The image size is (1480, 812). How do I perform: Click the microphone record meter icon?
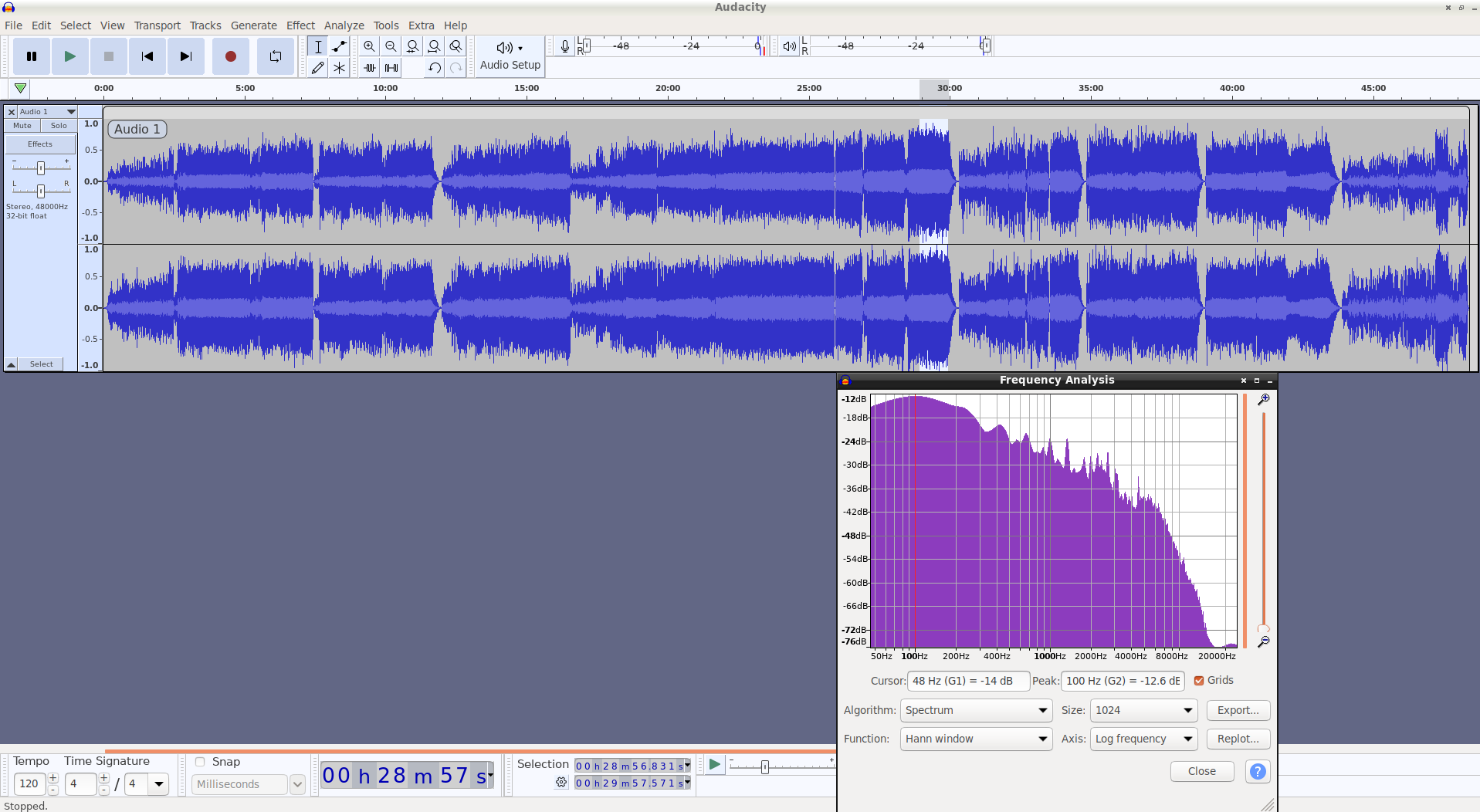pyautogui.click(x=565, y=46)
